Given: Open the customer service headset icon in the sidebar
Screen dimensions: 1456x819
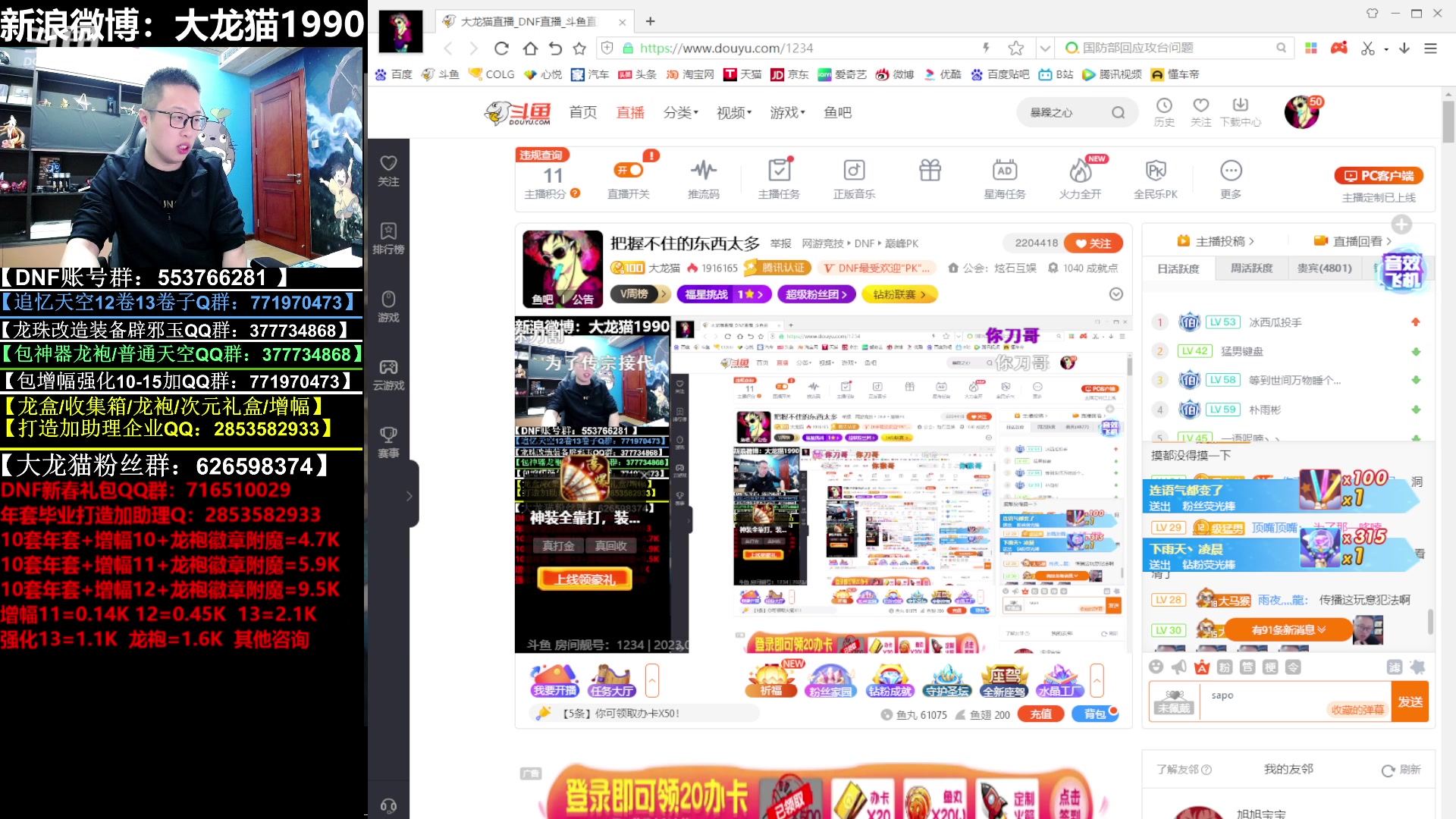Looking at the screenshot, I should (388, 806).
